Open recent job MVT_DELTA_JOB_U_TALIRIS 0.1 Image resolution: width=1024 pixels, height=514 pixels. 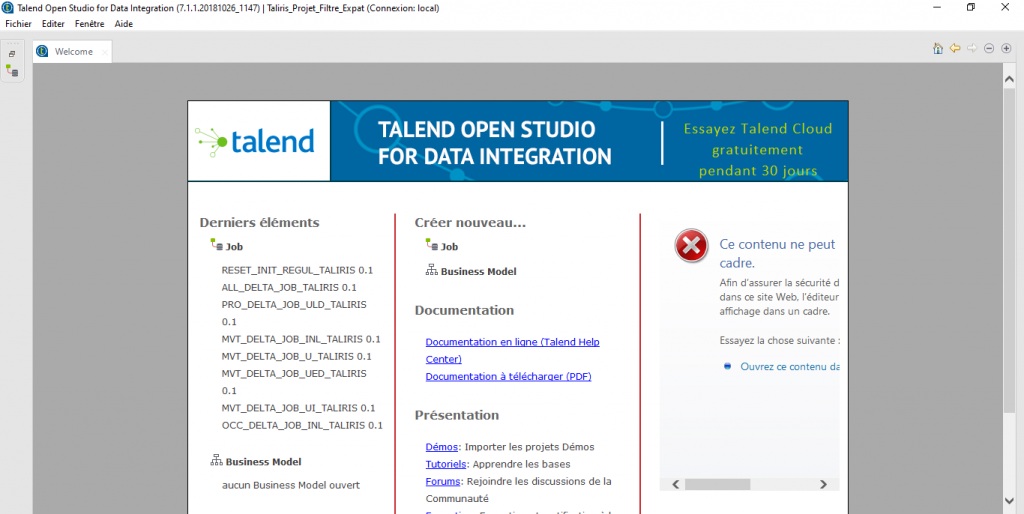tap(296, 357)
